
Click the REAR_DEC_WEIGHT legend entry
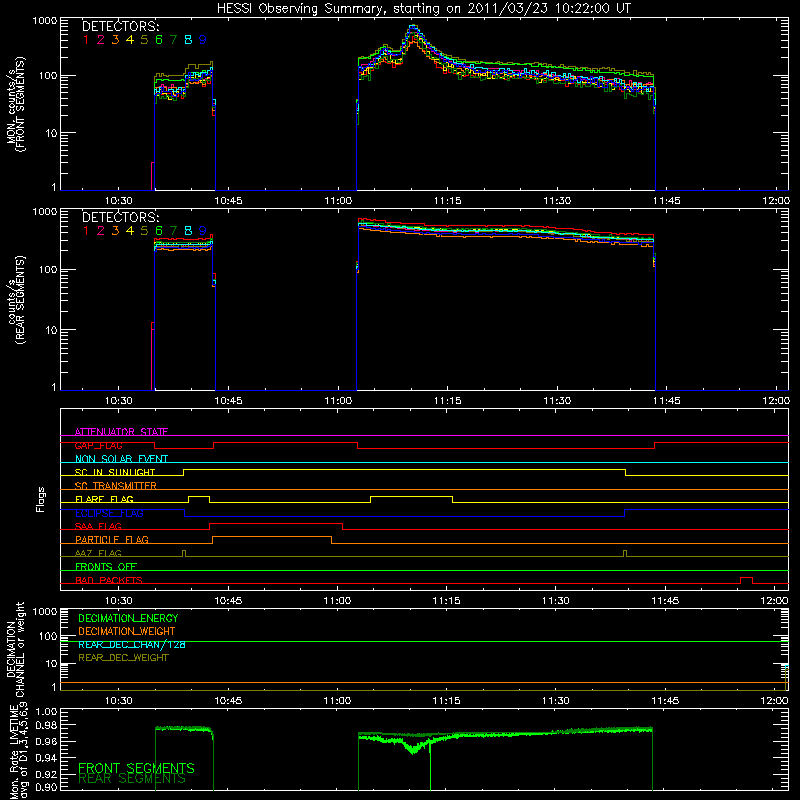(x=123, y=658)
